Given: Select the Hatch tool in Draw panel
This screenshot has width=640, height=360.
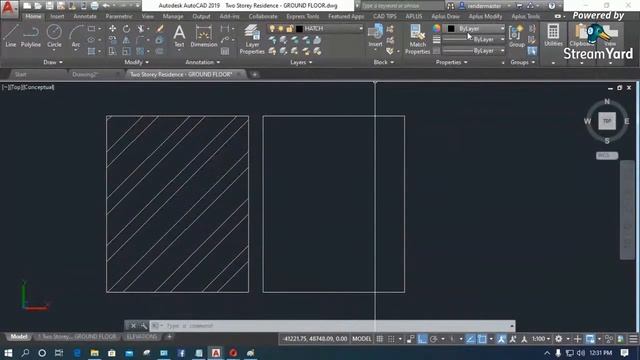Looking at the screenshot, I should coord(91,51).
